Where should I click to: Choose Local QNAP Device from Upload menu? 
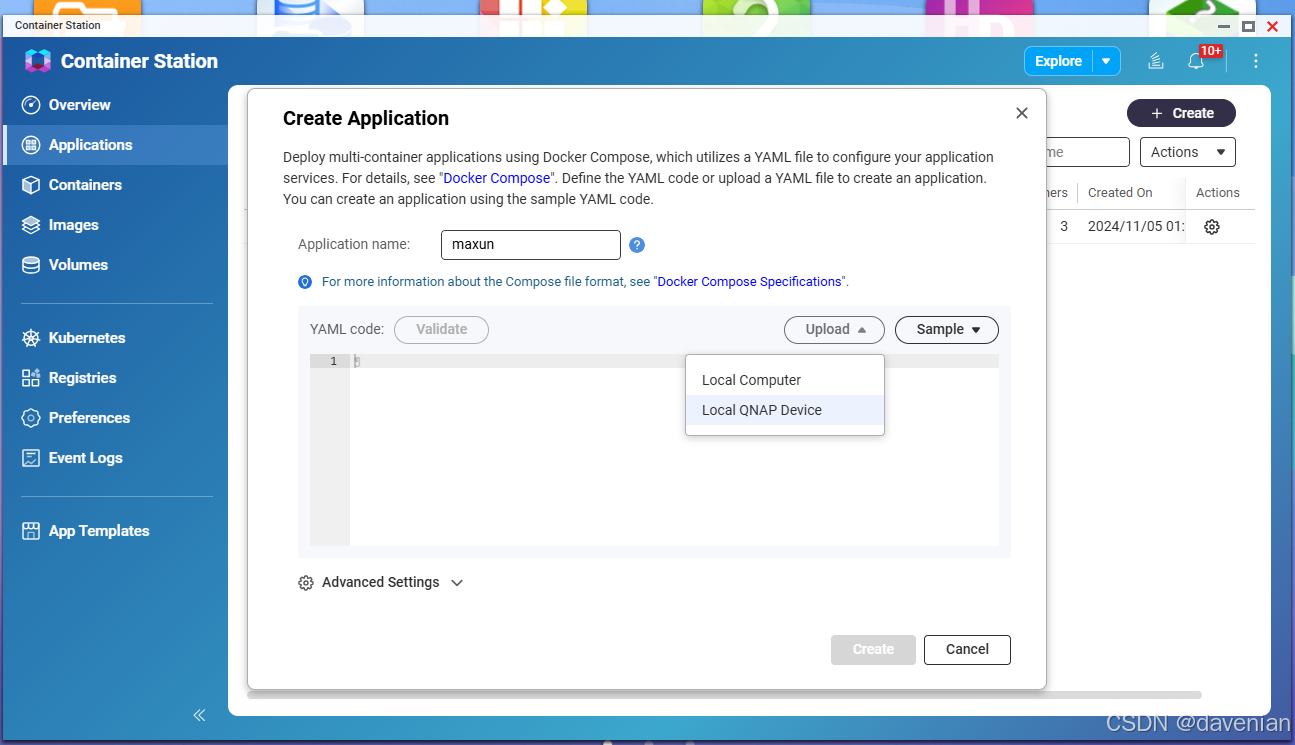pyautogui.click(x=785, y=410)
